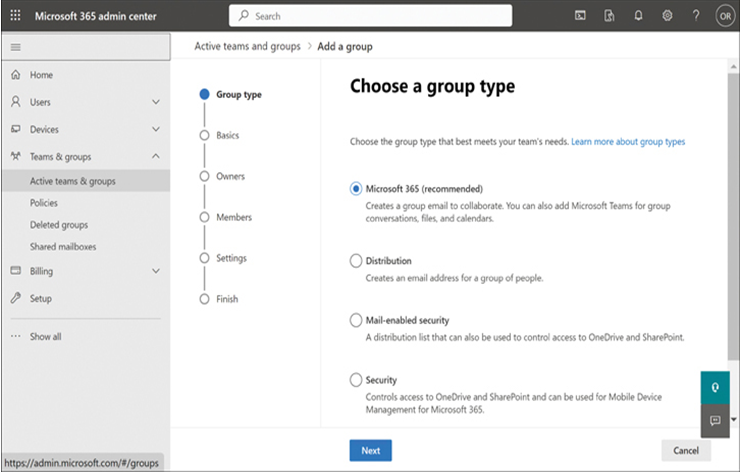The height and width of the screenshot is (473, 741).
Task: Select the Security radio button
Action: pyautogui.click(x=356, y=379)
